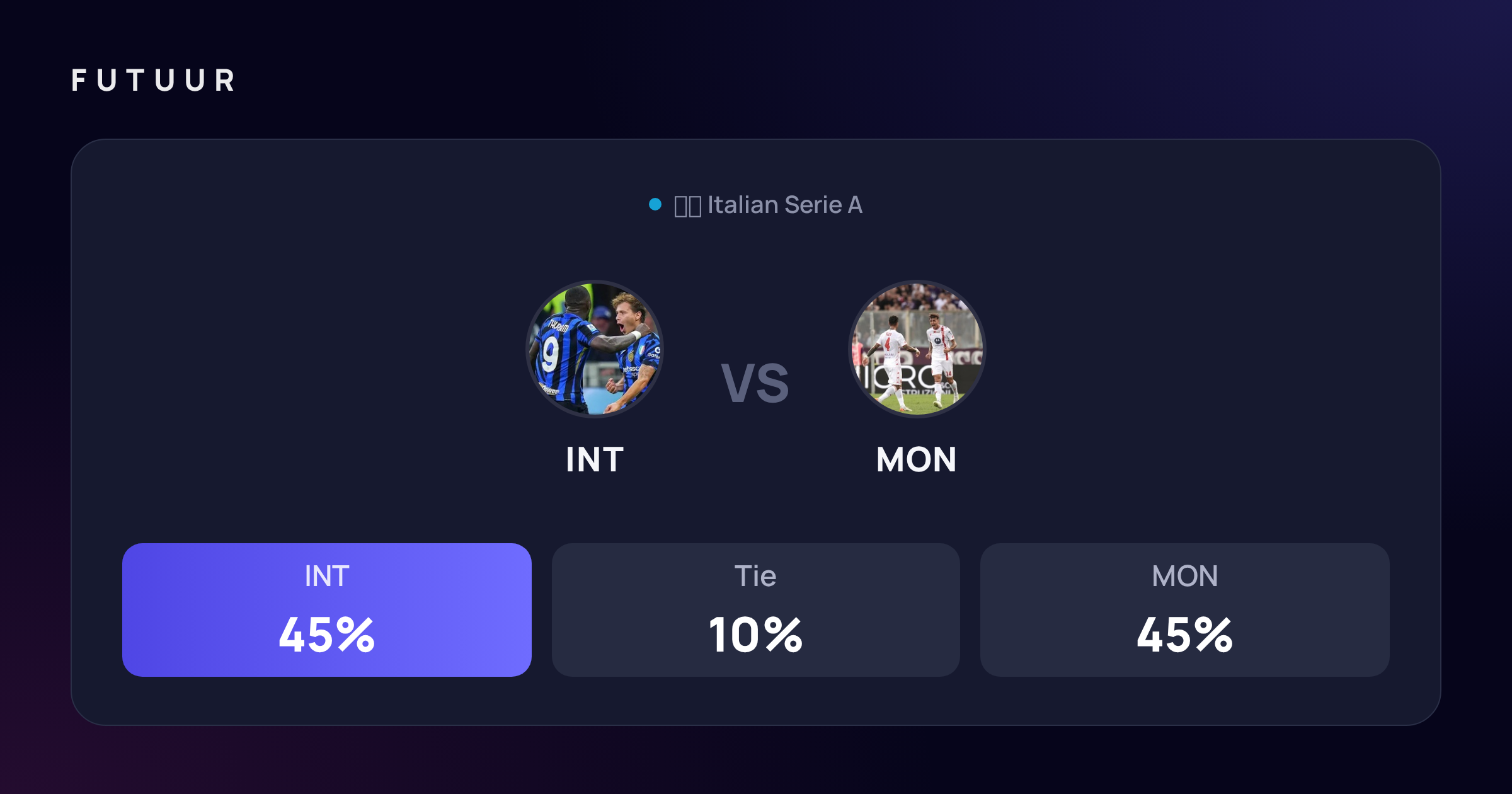Select the INT 45% outcome button
This screenshot has height=794, width=1512.
point(327,610)
